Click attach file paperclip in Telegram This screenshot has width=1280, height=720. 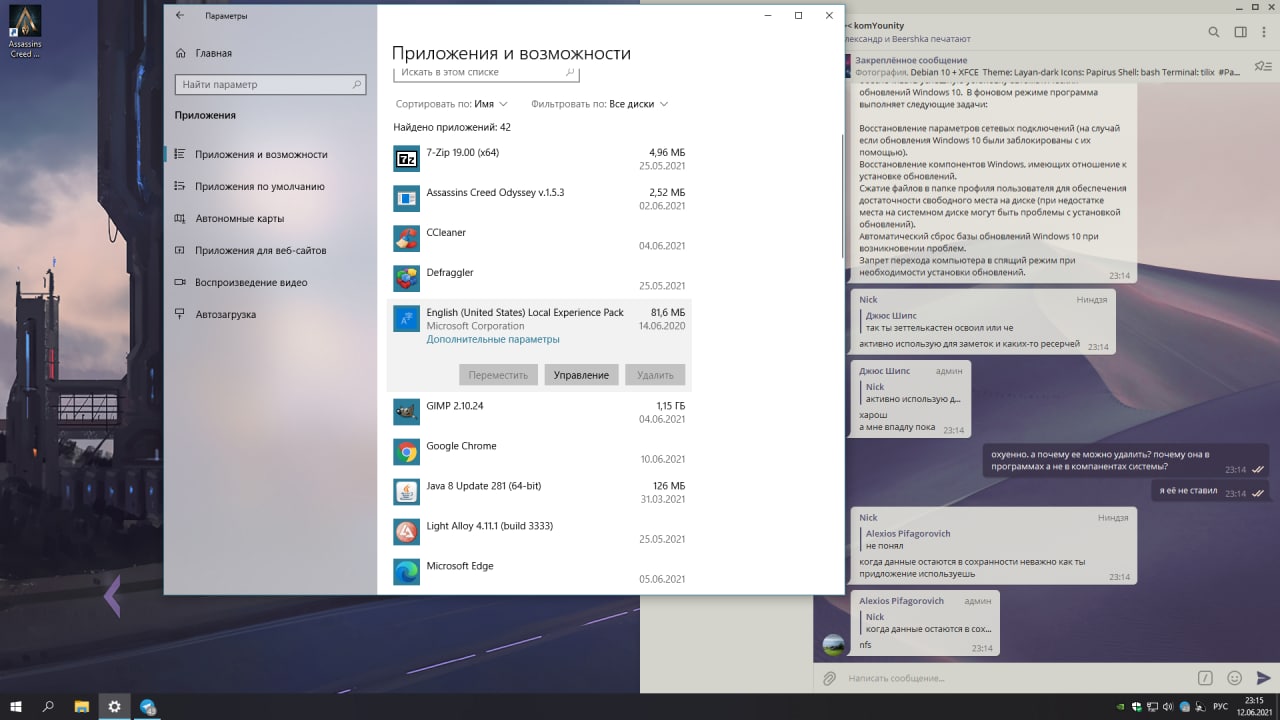pyautogui.click(x=829, y=678)
